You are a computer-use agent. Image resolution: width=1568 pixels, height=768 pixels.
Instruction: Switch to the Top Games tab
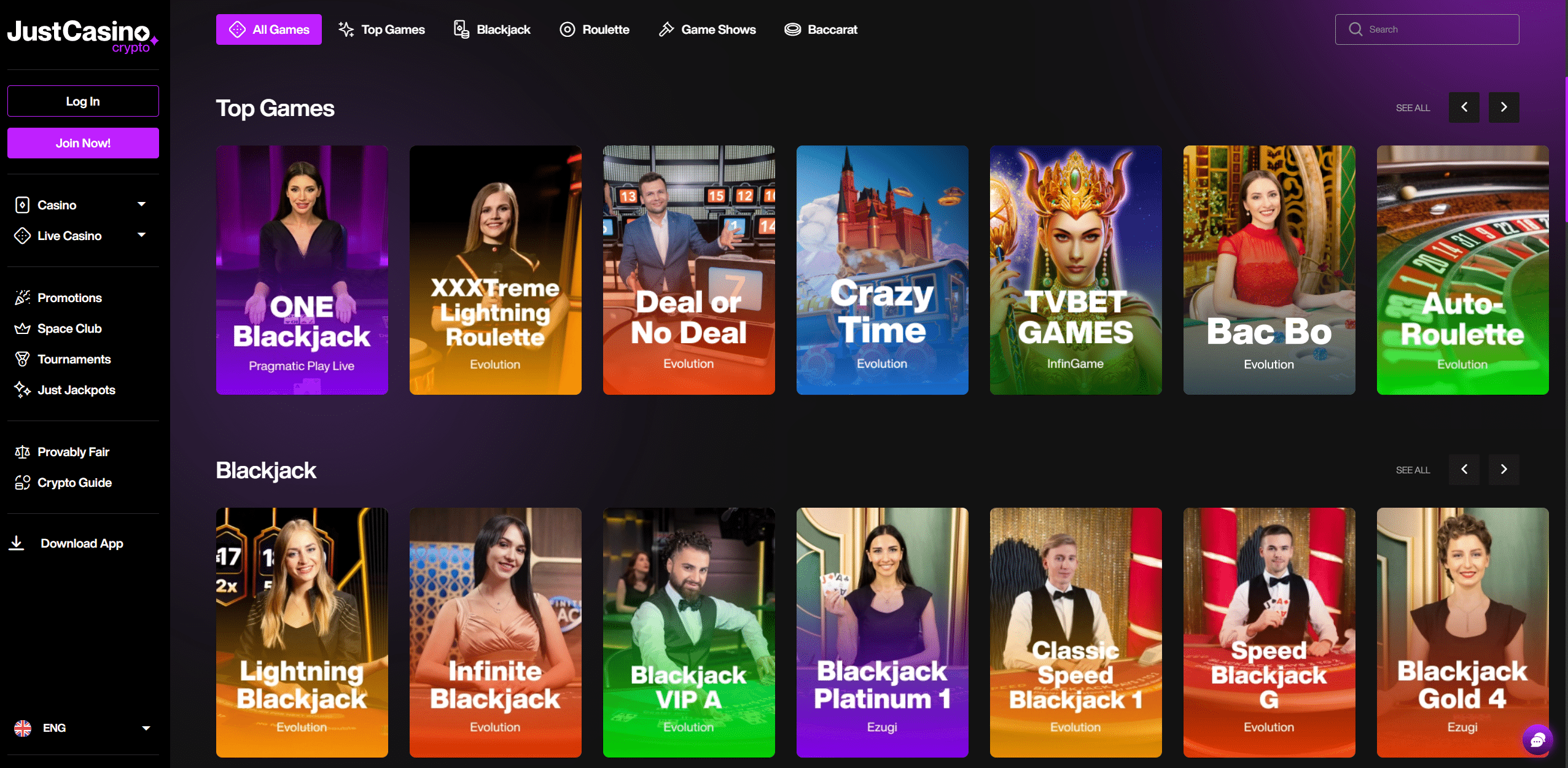tap(382, 29)
